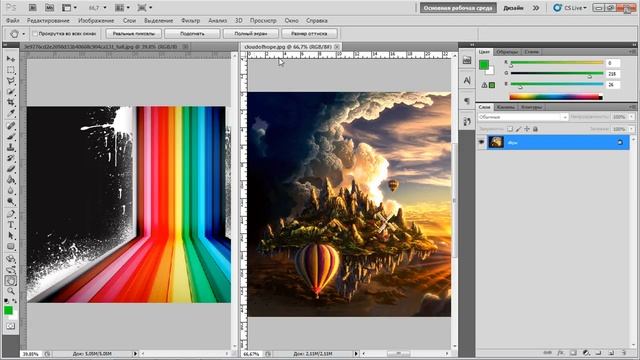This screenshot has width=640, height=360.
Task: Select the Path Selection tool
Action: [11, 236]
